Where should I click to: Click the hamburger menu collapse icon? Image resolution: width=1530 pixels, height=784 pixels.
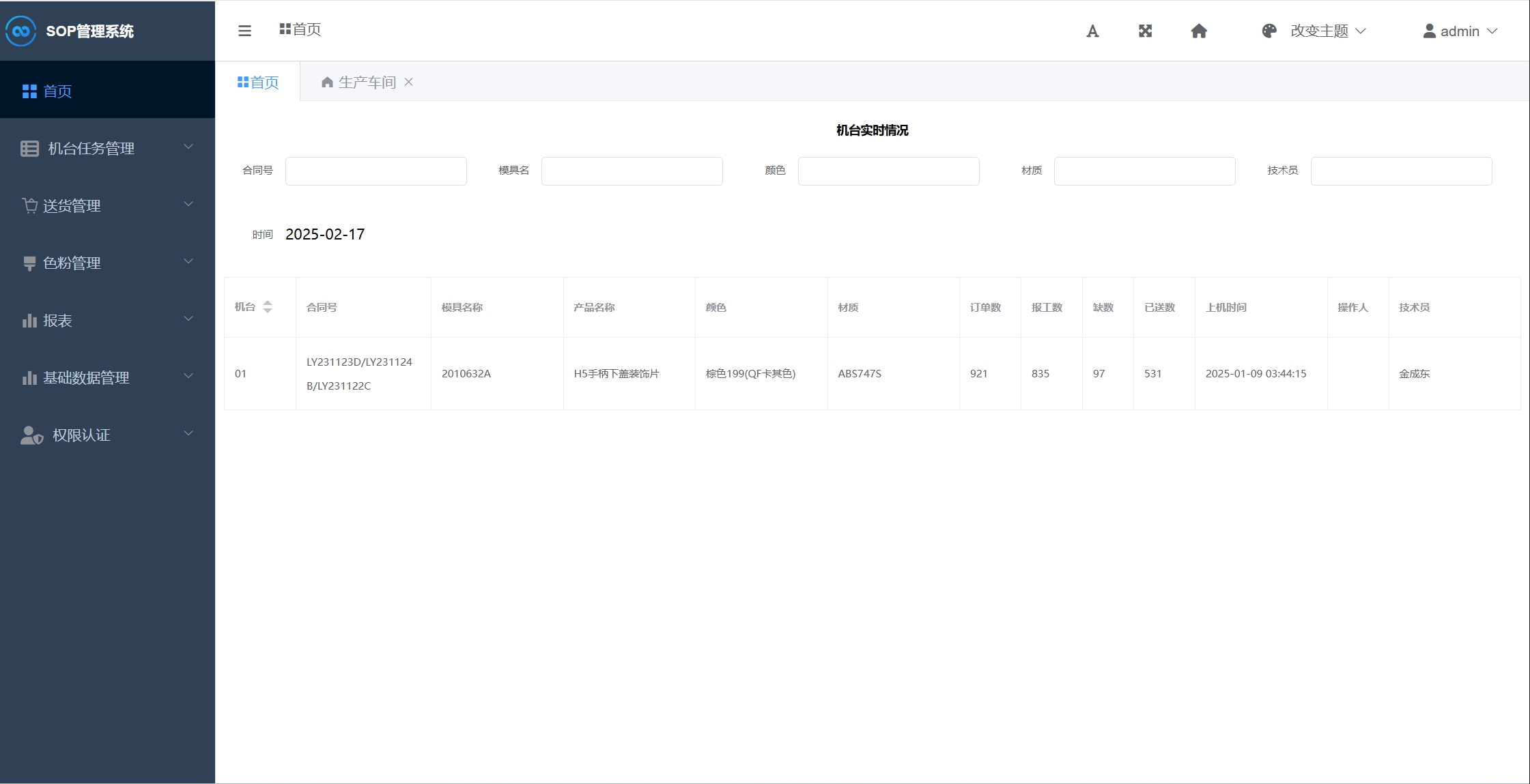(x=244, y=31)
